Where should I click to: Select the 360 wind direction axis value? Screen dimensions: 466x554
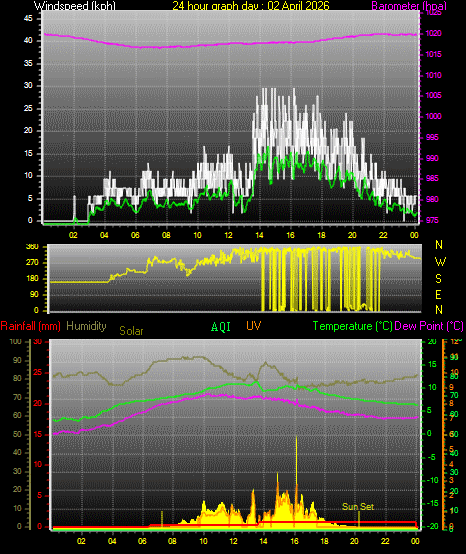point(32,247)
